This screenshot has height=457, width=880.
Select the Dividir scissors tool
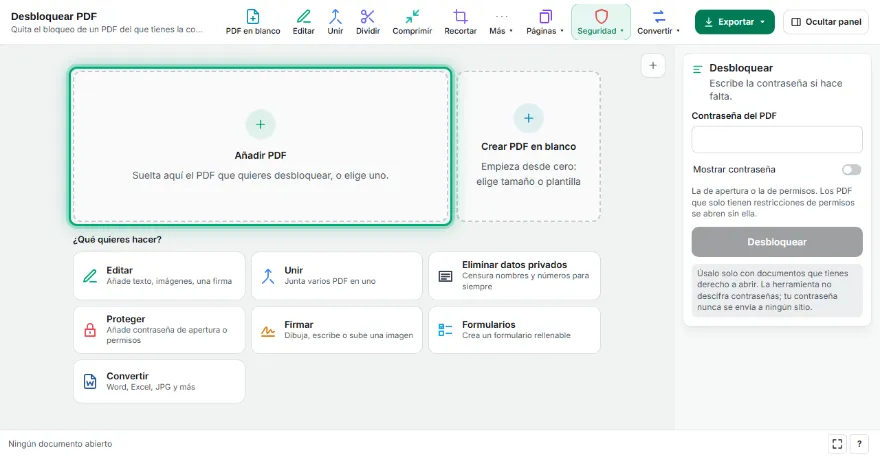[368, 22]
